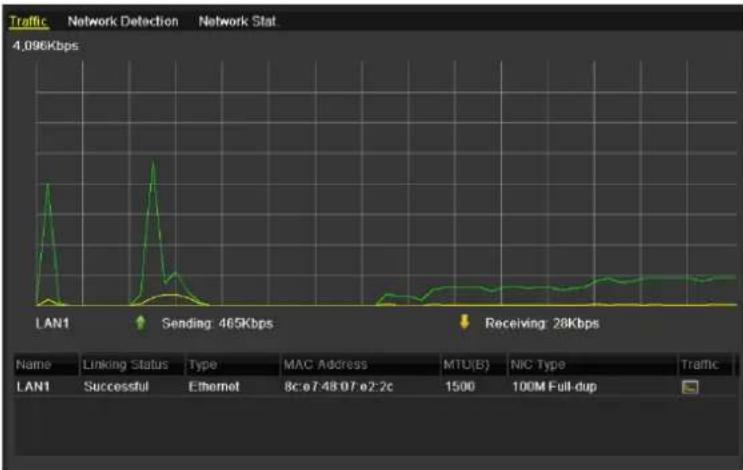
Task: Open the Traffic tab
Action: pos(28,21)
